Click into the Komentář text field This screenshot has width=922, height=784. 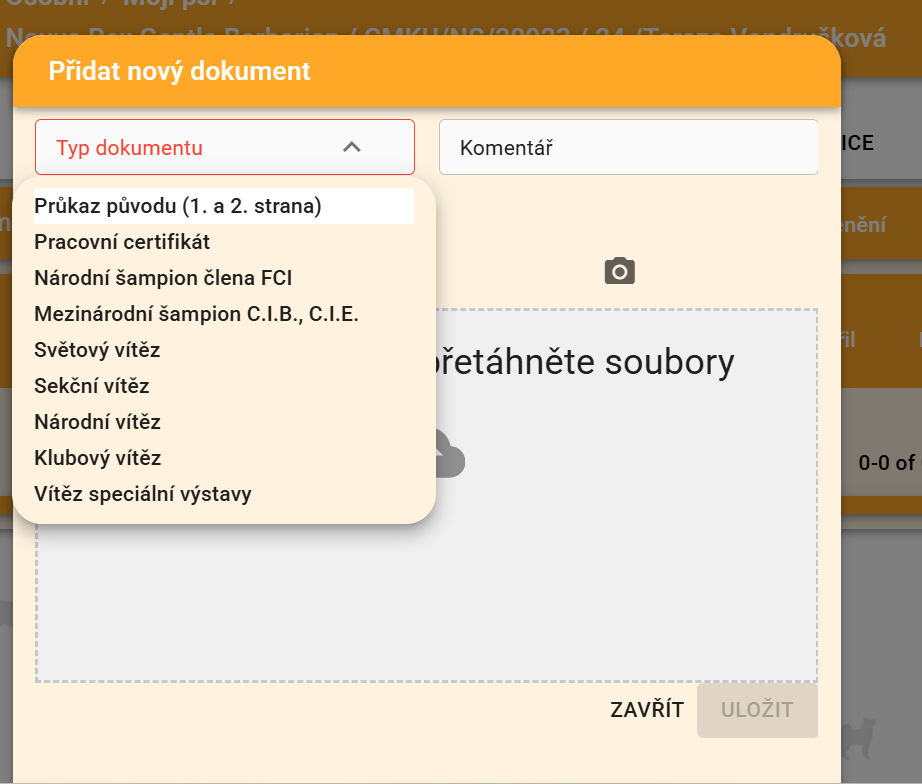pyautogui.click(x=628, y=148)
